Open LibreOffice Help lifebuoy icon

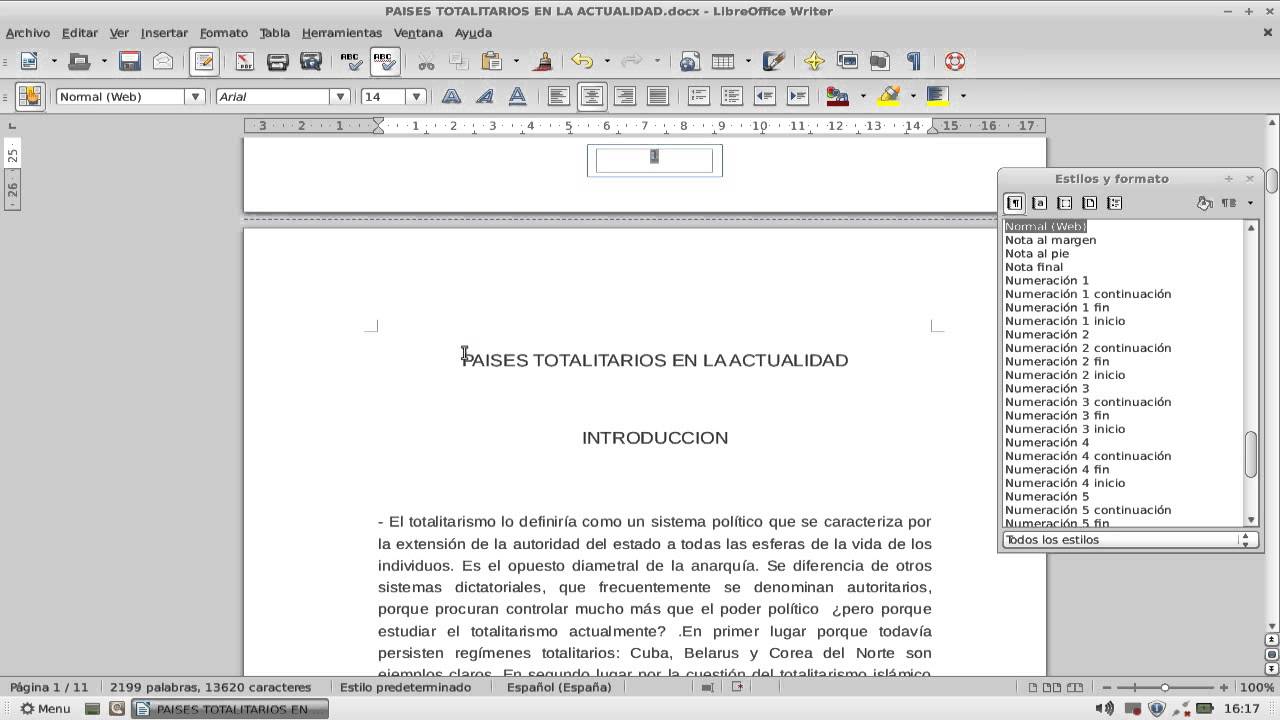[954, 61]
